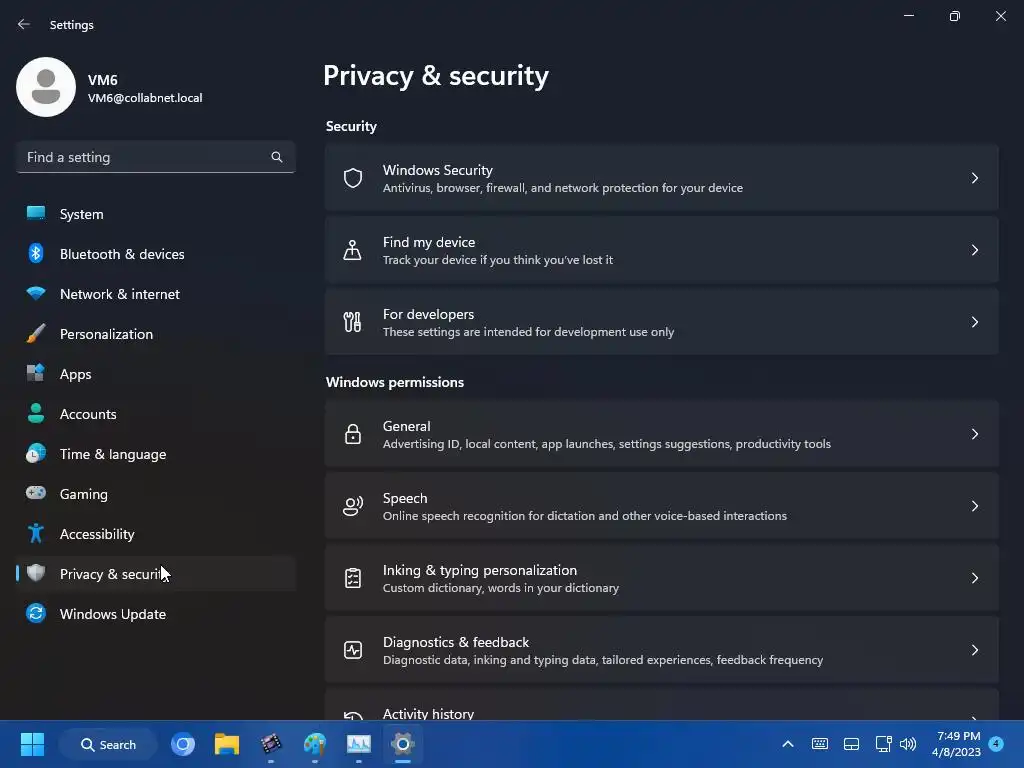Click the Bluetooth icon in sidebar

(36, 253)
